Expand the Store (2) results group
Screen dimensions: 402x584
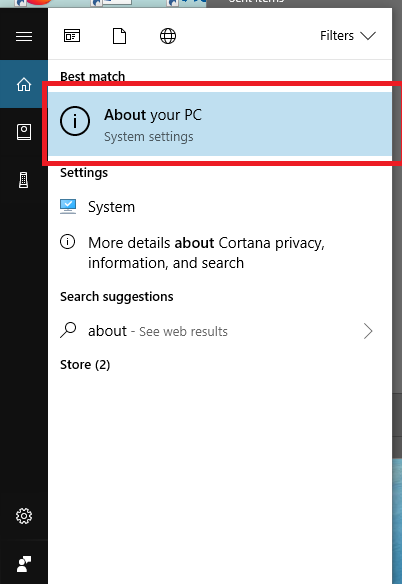pyautogui.click(x=85, y=364)
